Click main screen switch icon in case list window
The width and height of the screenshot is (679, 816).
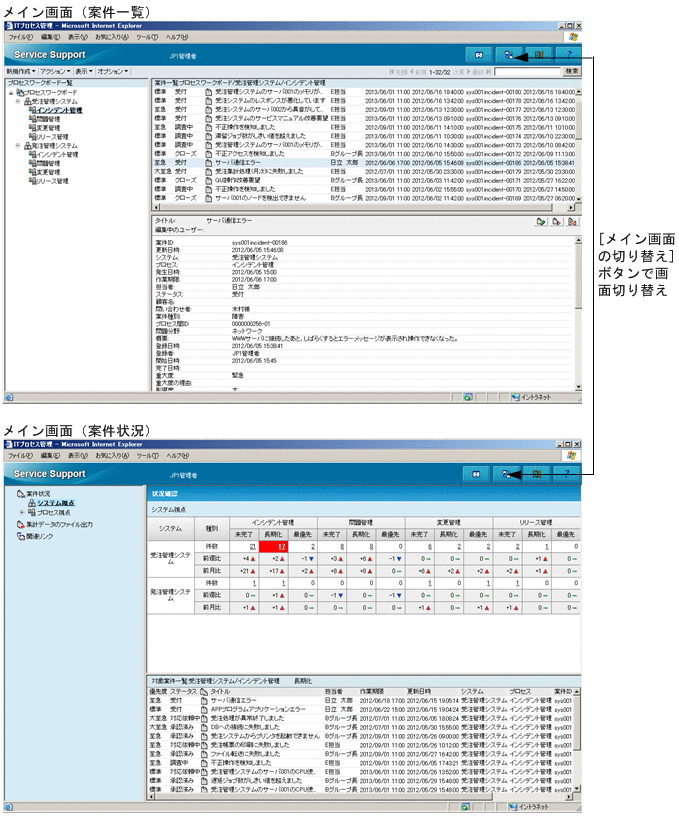tap(509, 55)
